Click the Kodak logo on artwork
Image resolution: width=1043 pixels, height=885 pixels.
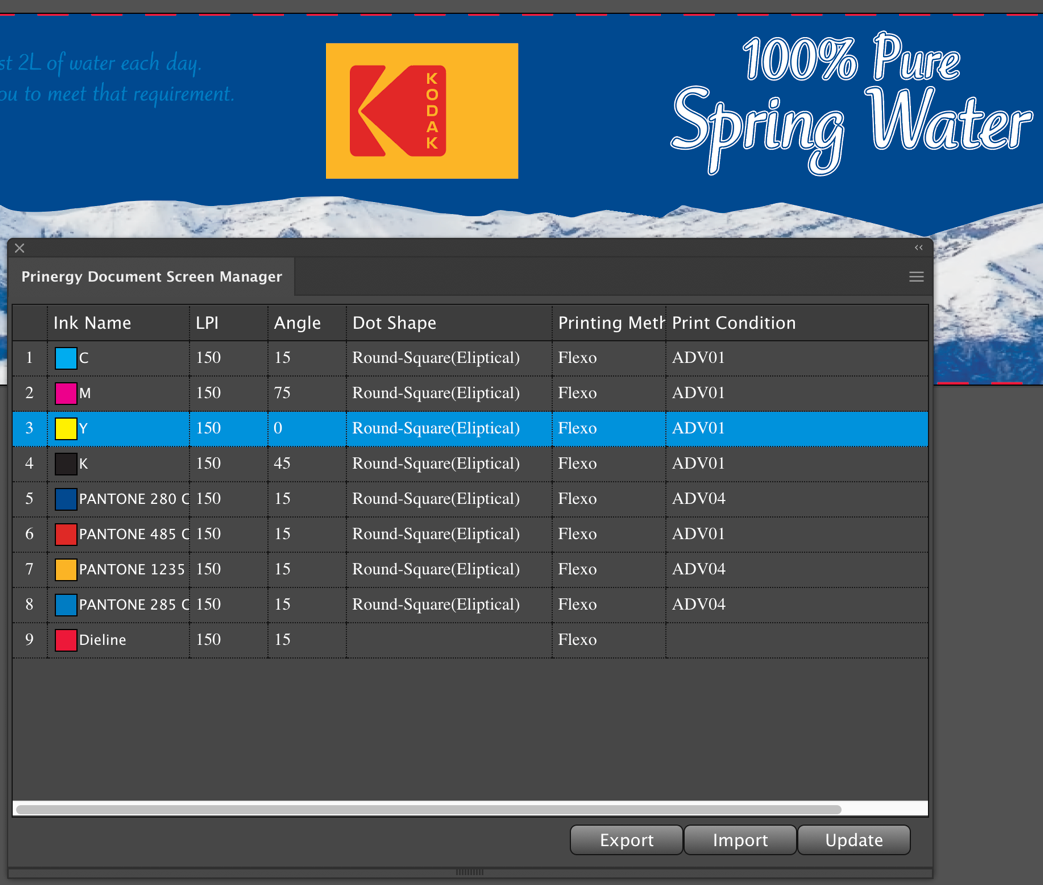point(421,111)
